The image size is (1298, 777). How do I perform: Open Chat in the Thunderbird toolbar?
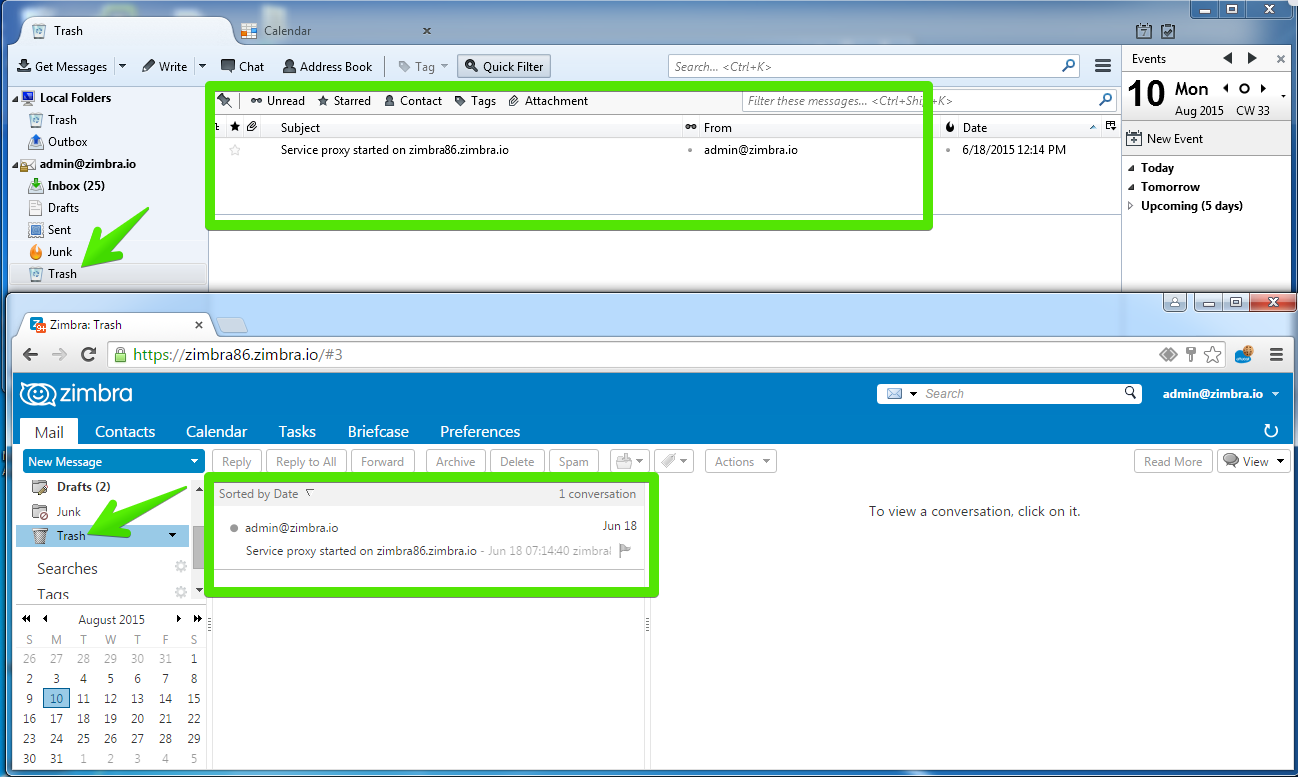click(x=242, y=67)
